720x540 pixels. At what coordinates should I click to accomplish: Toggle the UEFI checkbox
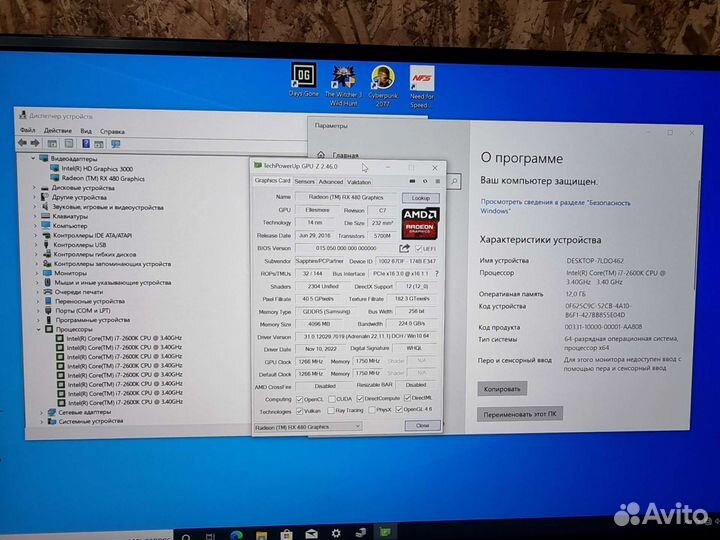[418, 249]
